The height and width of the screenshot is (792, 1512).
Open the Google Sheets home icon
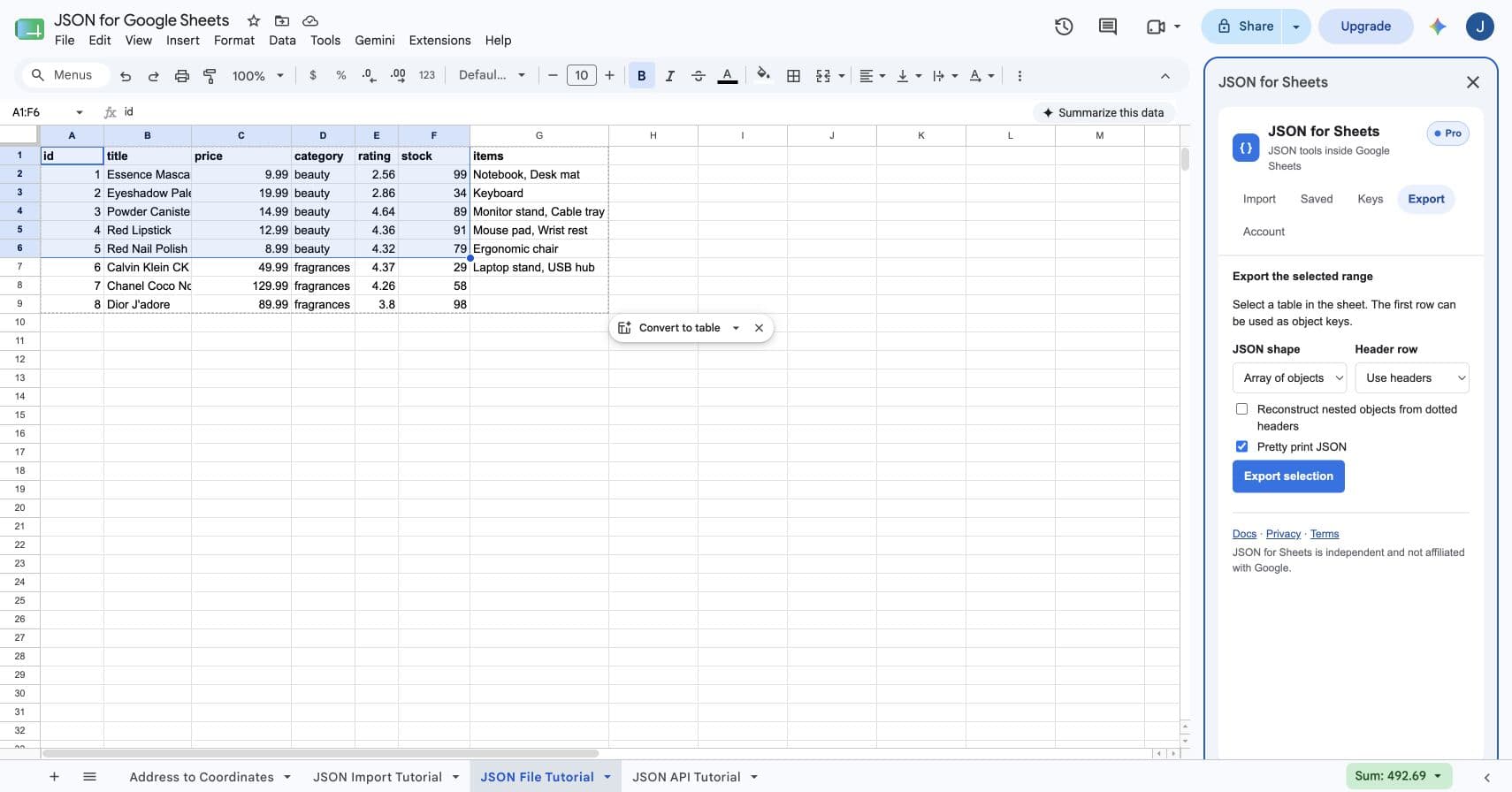click(29, 28)
